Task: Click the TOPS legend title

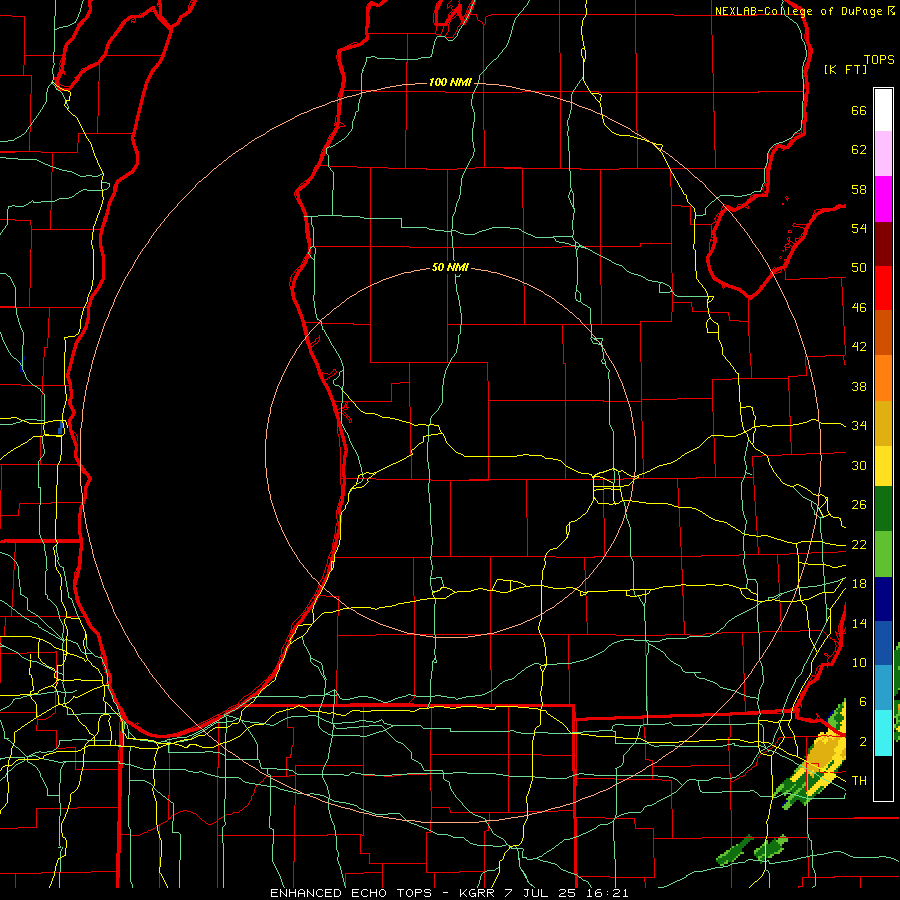Action: coord(879,60)
